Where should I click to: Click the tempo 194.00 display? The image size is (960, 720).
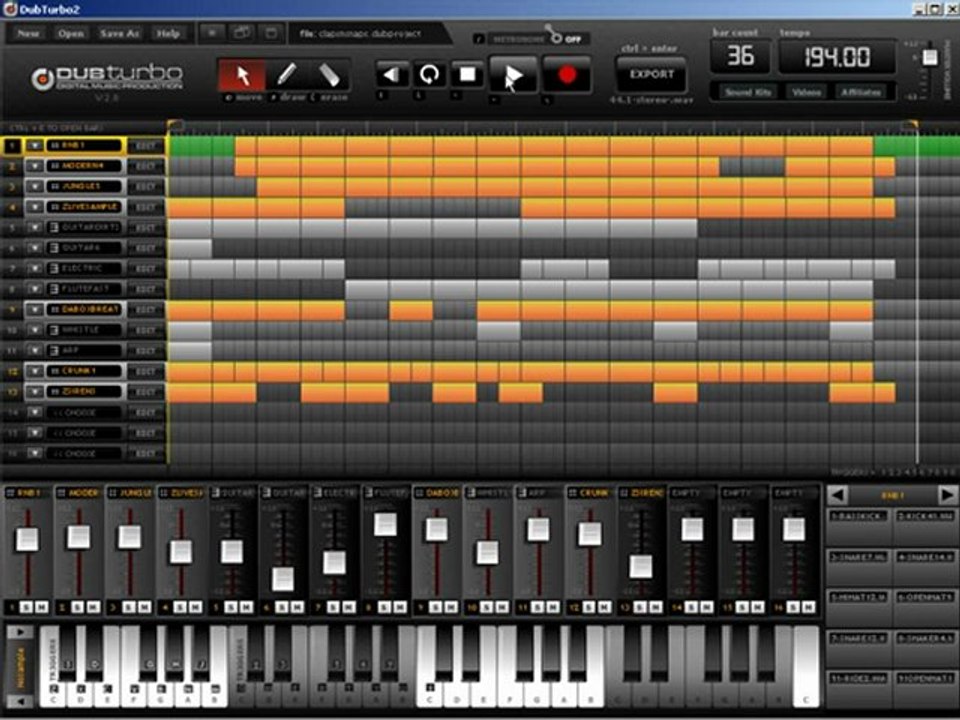pos(837,58)
